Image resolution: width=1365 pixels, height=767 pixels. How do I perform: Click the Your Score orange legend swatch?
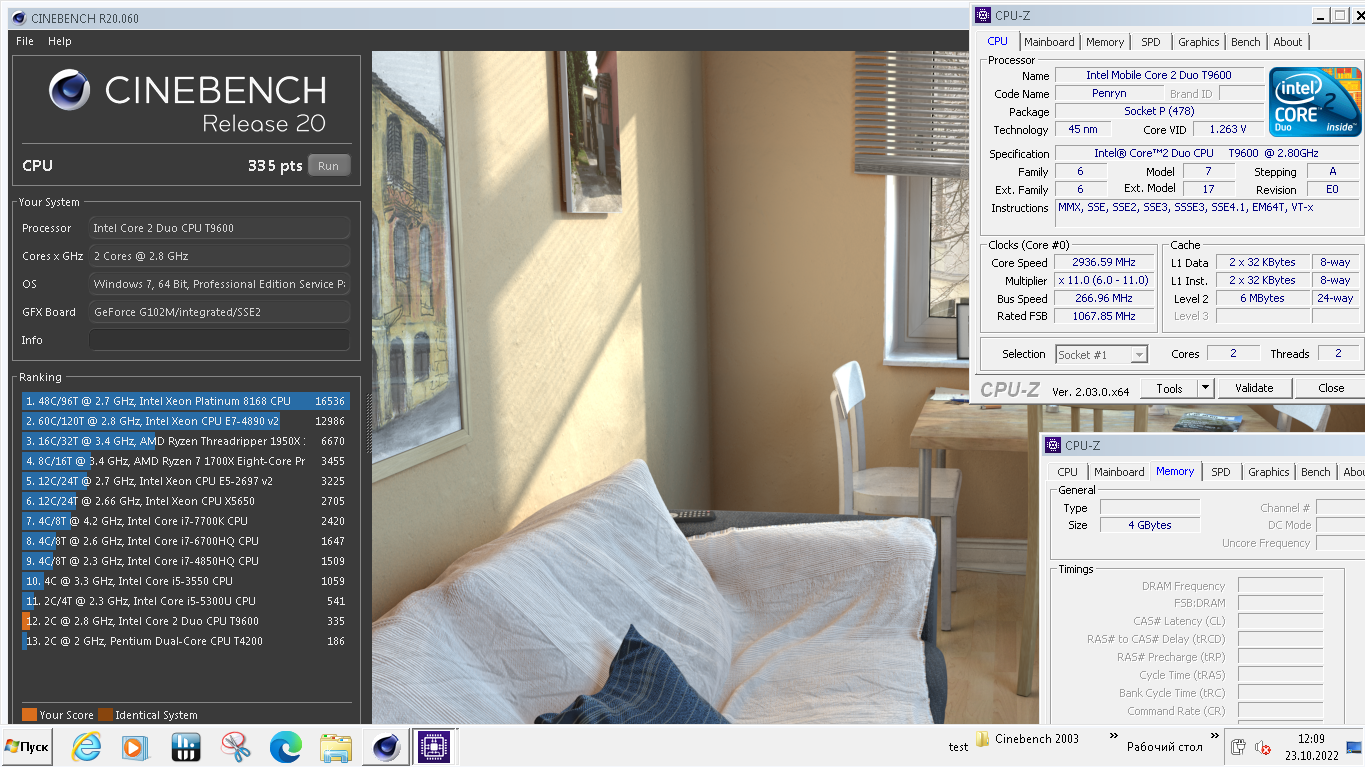(29, 715)
